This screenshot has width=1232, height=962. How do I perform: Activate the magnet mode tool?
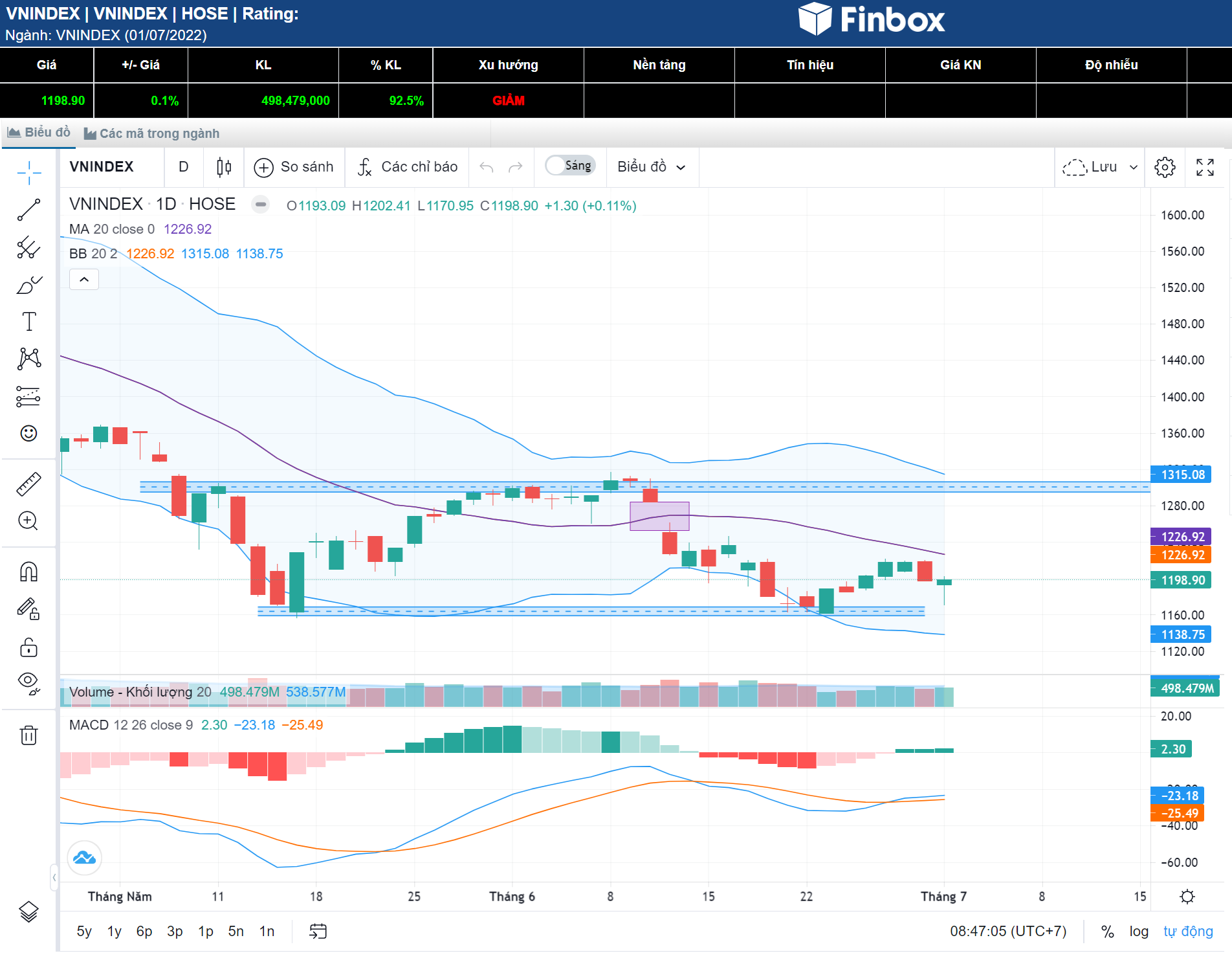28,572
